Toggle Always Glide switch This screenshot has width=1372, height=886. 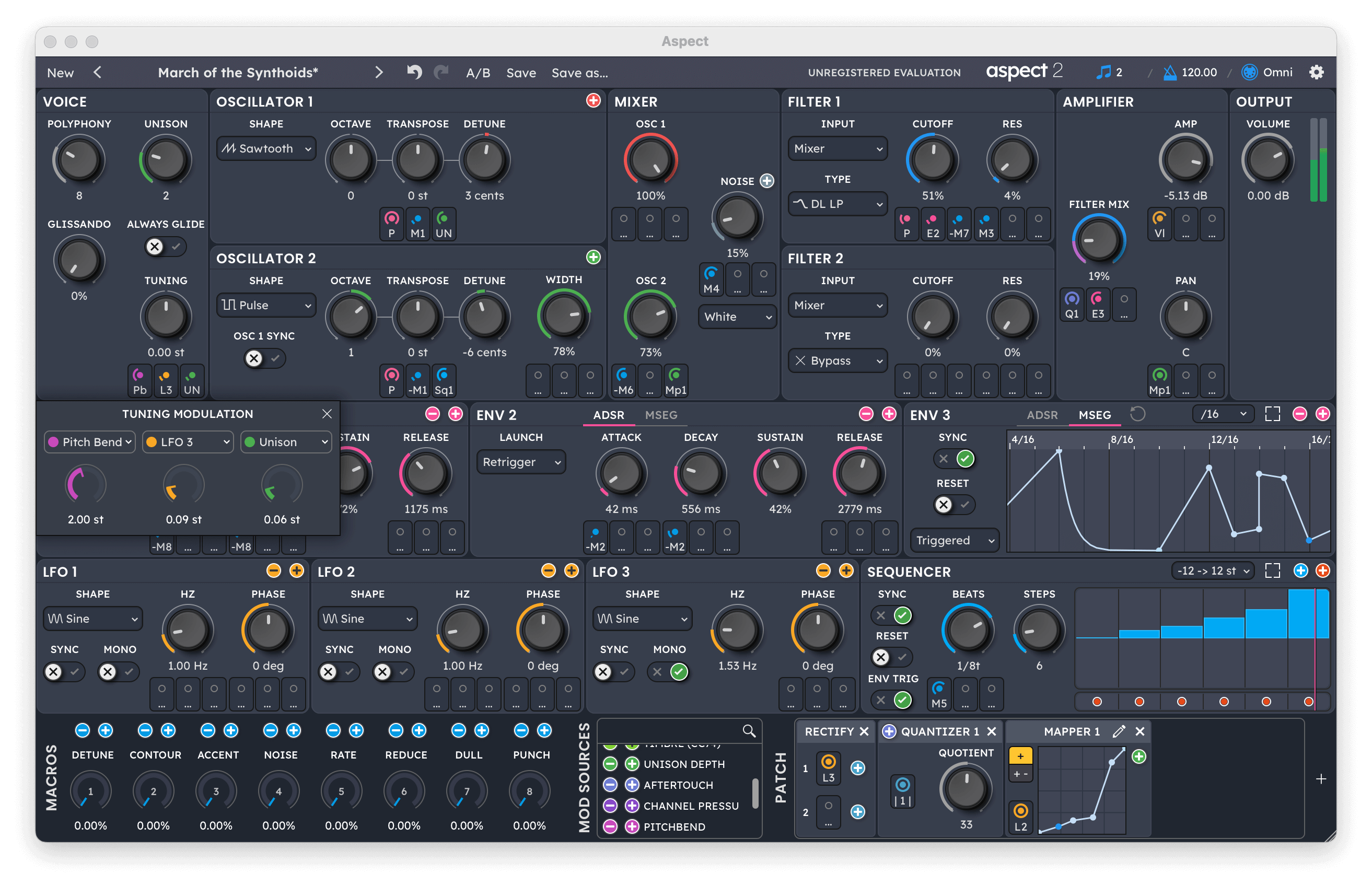165,247
